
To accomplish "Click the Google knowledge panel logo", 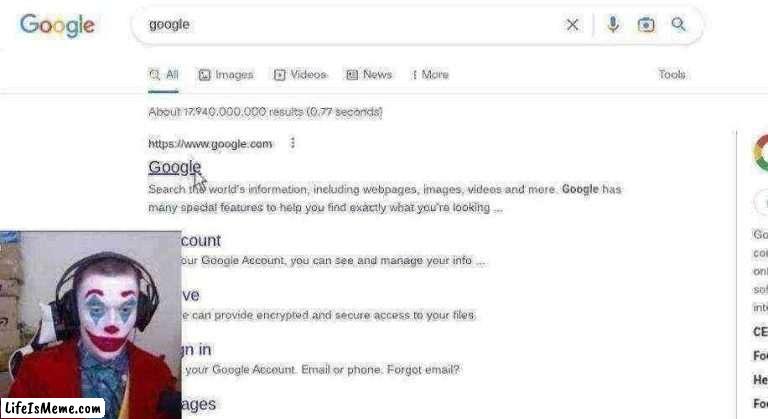I will click(761, 153).
